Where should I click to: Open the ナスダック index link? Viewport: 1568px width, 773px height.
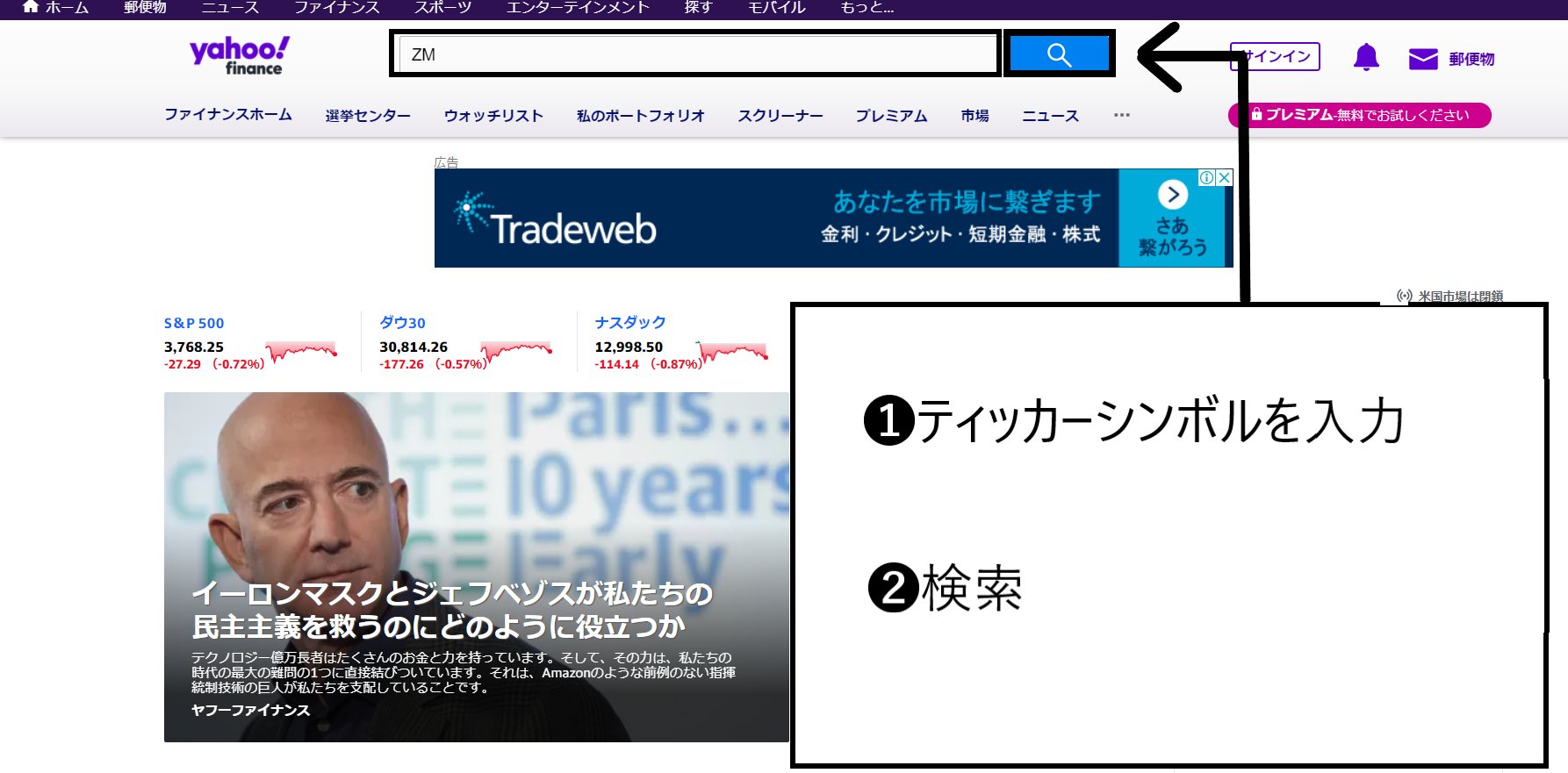630,323
